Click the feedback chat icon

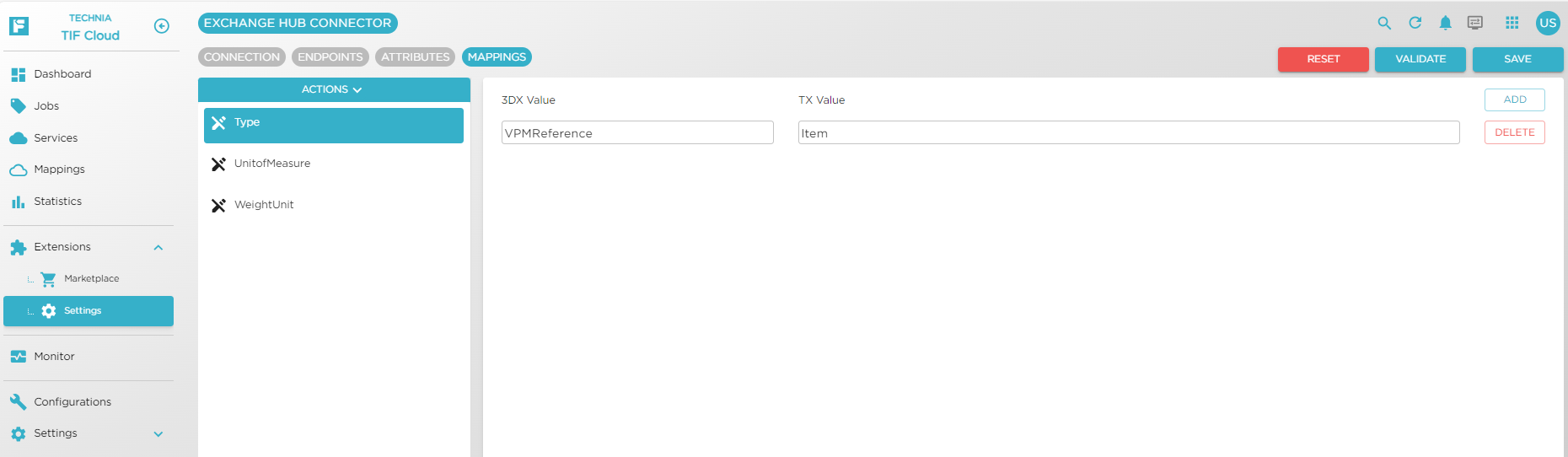click(x=1474, y=24)
